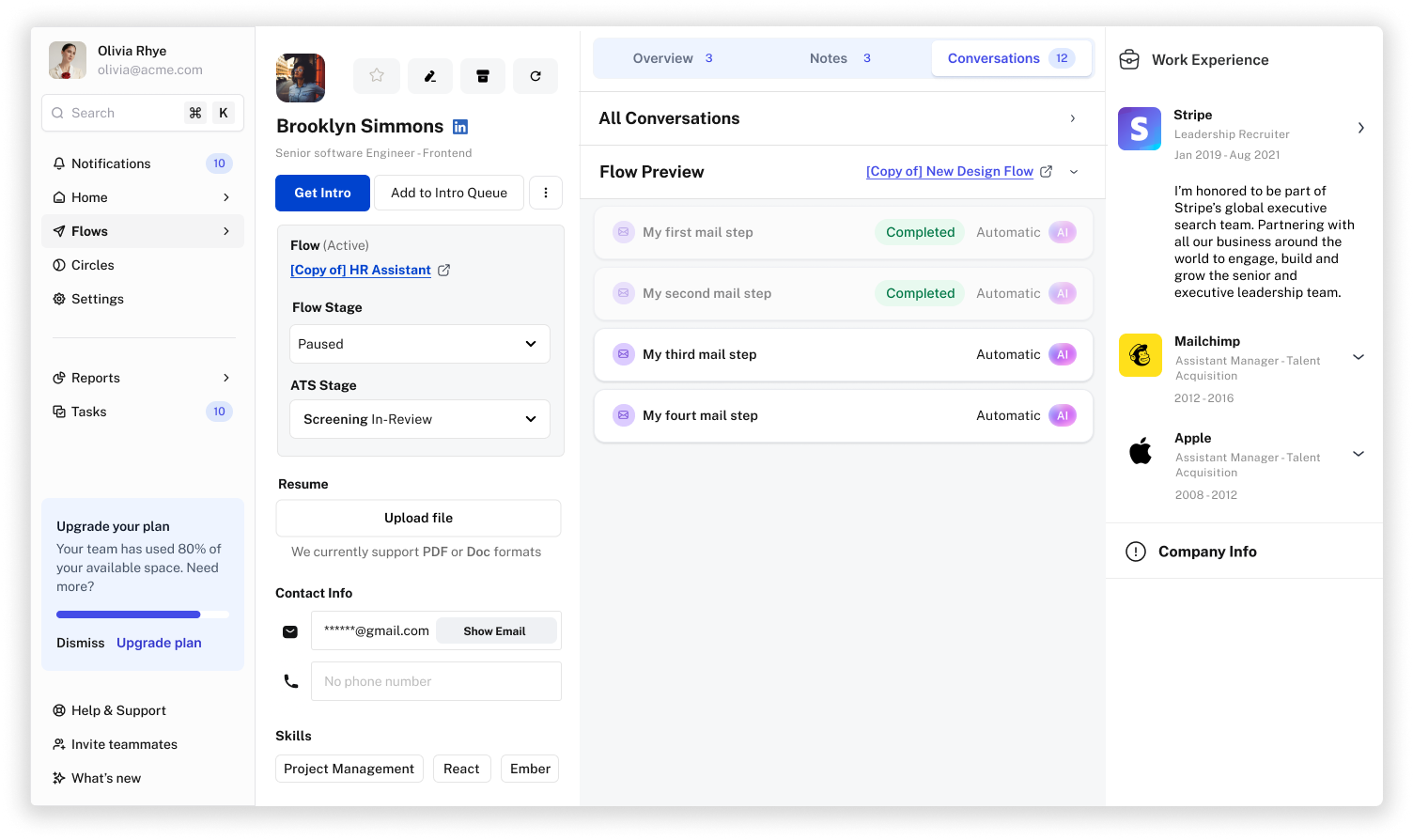Open the three-dot more options menu
Screen dimensions: 1413x840
pyautogui.click(x=546, y=193)
